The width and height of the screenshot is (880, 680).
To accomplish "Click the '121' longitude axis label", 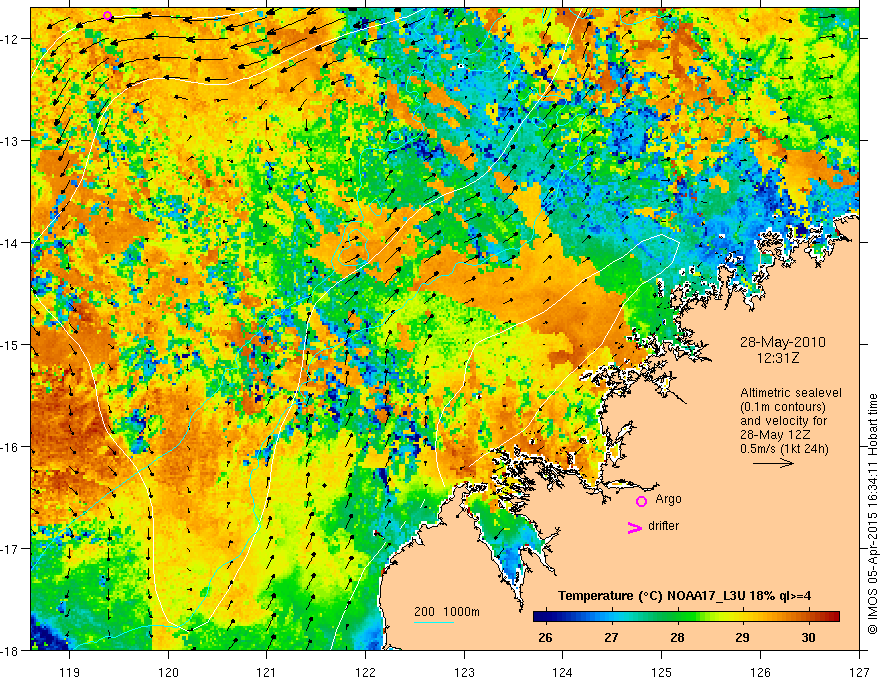I will (x=267, y=672).
